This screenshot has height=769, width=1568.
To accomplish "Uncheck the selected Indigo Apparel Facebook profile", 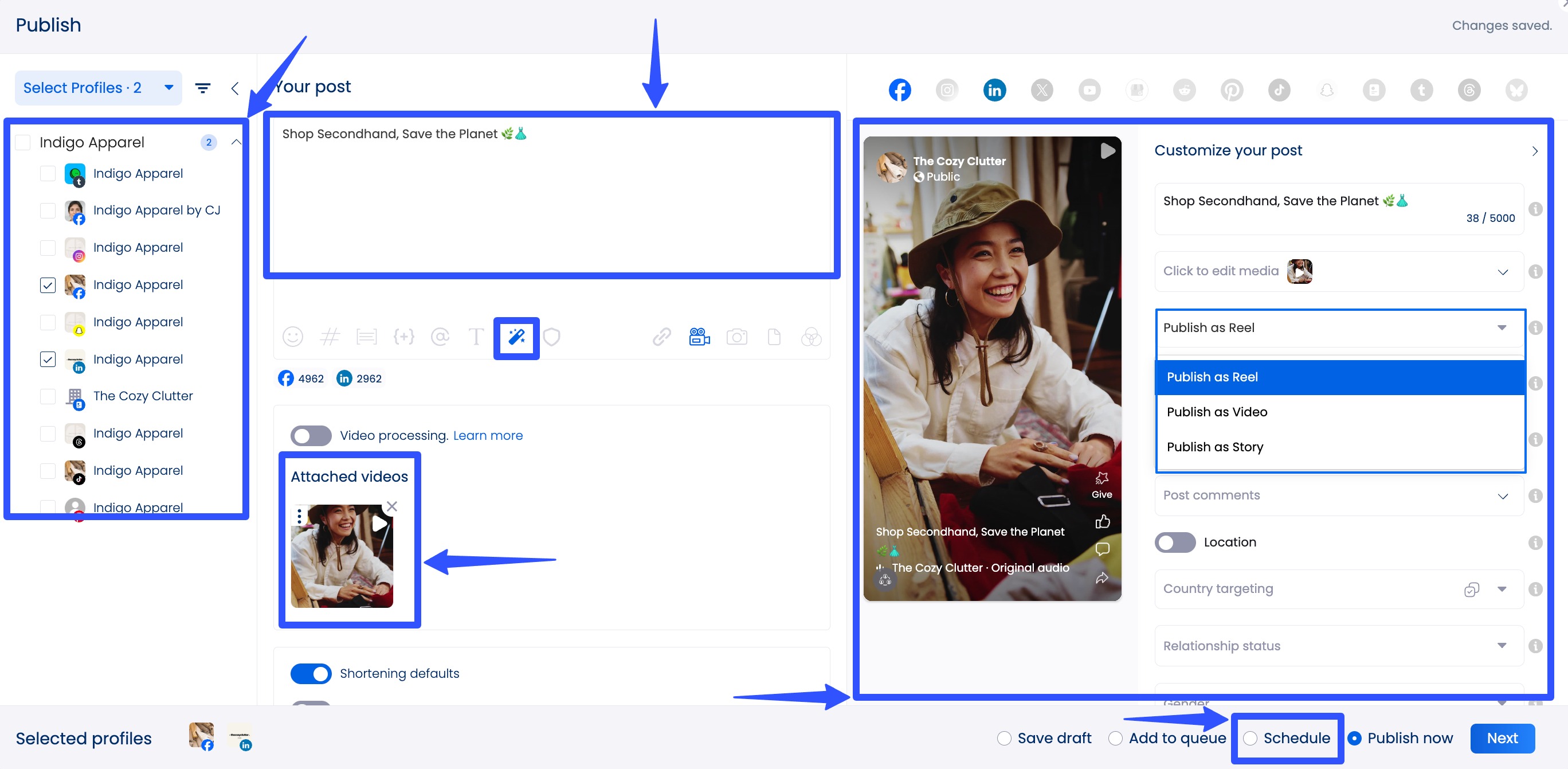I will click(x=48, y=285).
